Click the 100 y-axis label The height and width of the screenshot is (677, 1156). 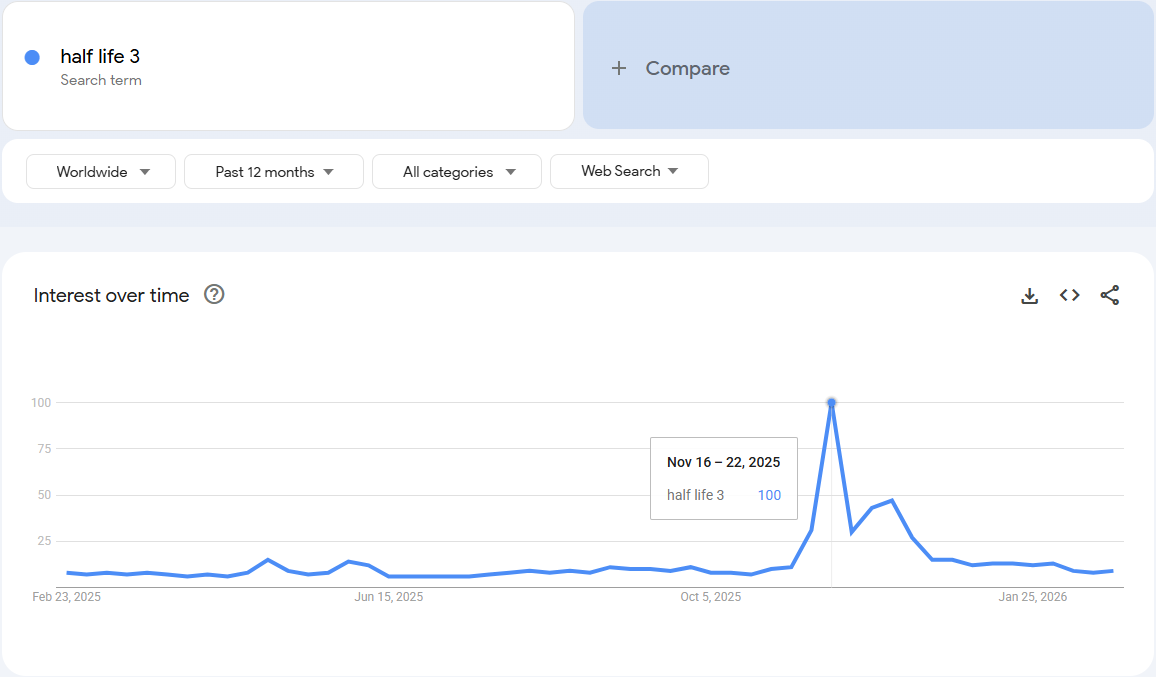pos(41,403)
